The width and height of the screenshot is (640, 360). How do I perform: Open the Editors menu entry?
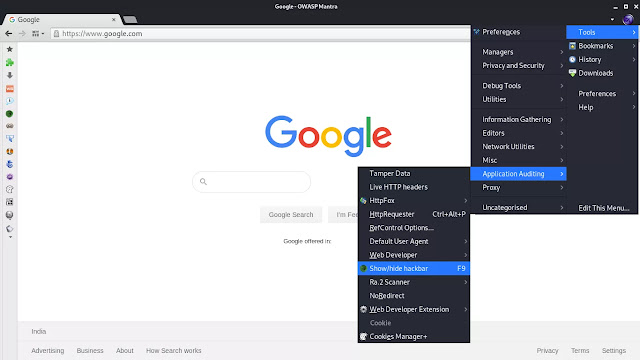click(x=518, y=133)
